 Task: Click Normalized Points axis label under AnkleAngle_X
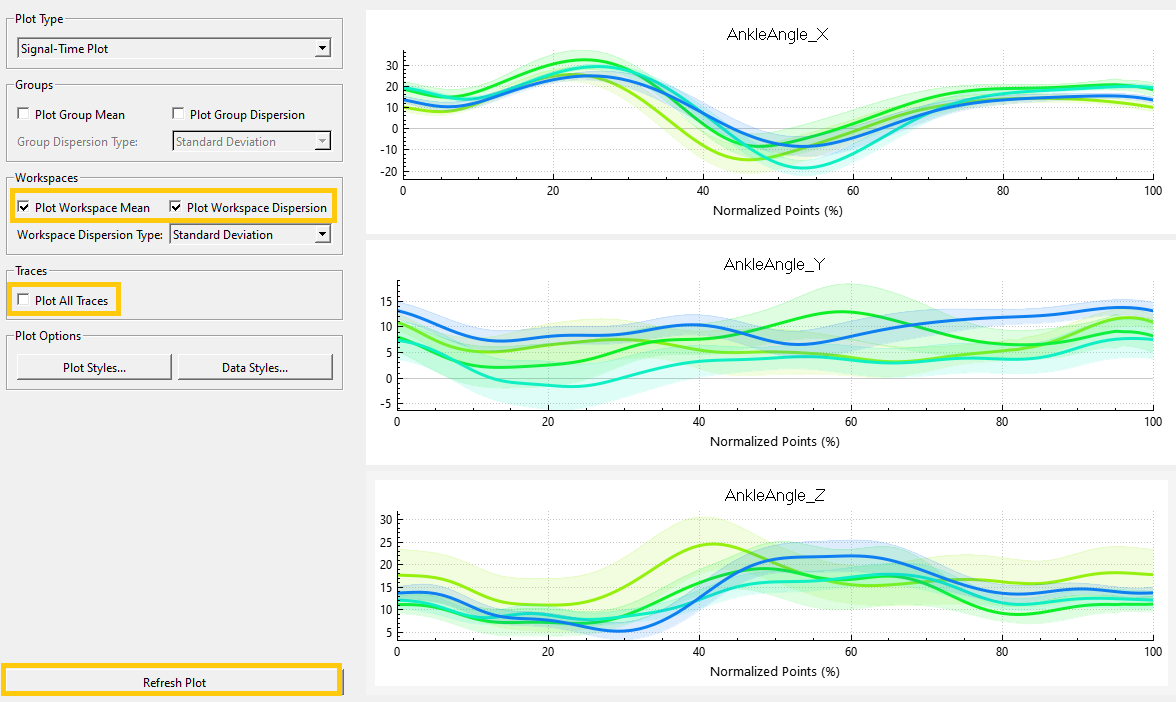(x=778, y=211)
